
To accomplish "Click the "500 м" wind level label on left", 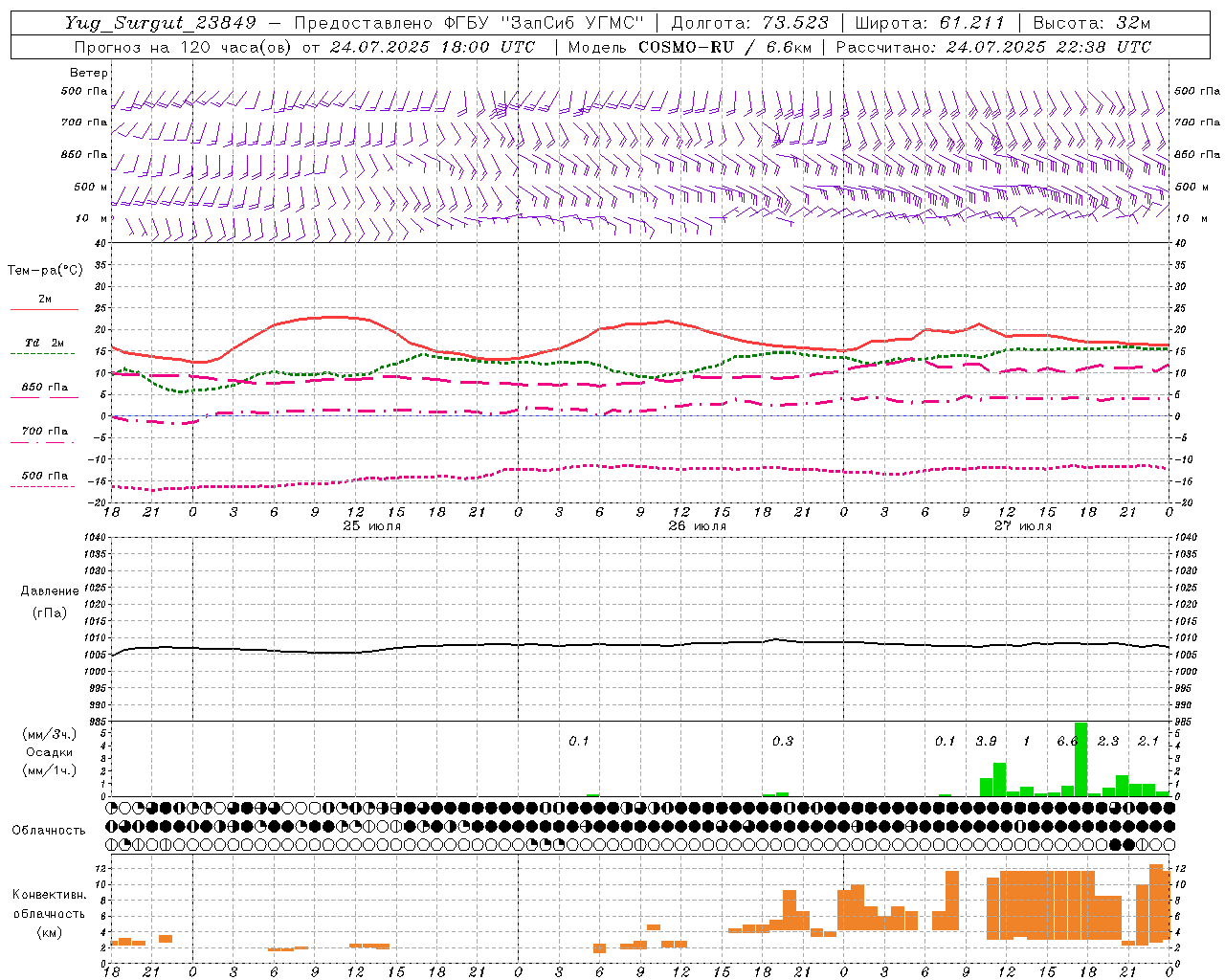I will click(x=91, y=187).
